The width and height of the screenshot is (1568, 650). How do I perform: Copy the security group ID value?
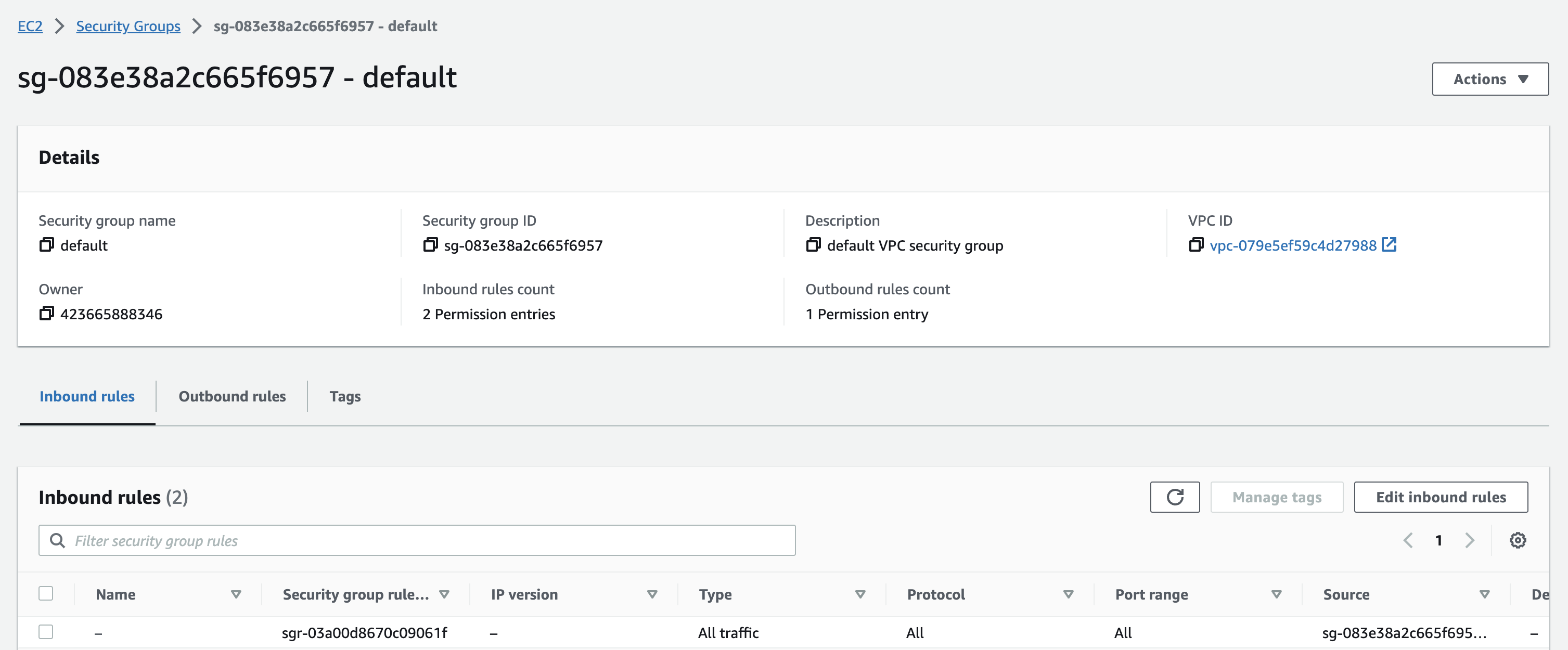pos(430,245)
